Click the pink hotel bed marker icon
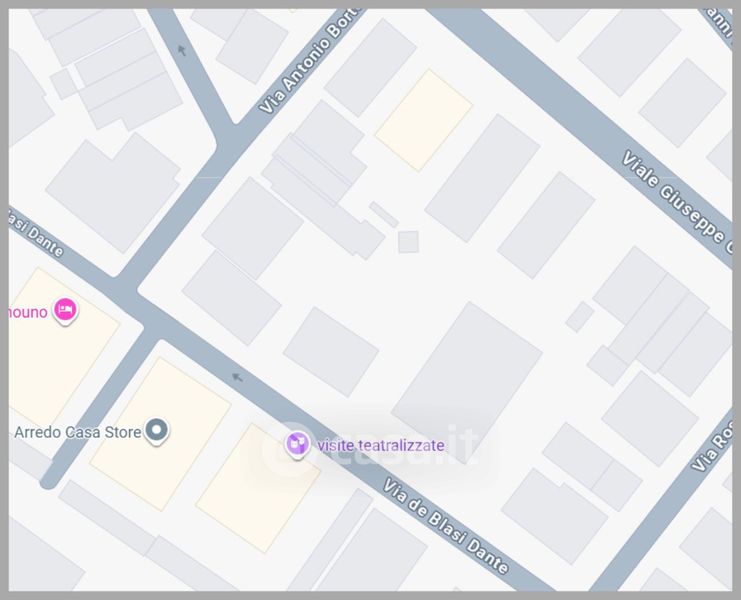741x600 pixels. coord(65,311)
